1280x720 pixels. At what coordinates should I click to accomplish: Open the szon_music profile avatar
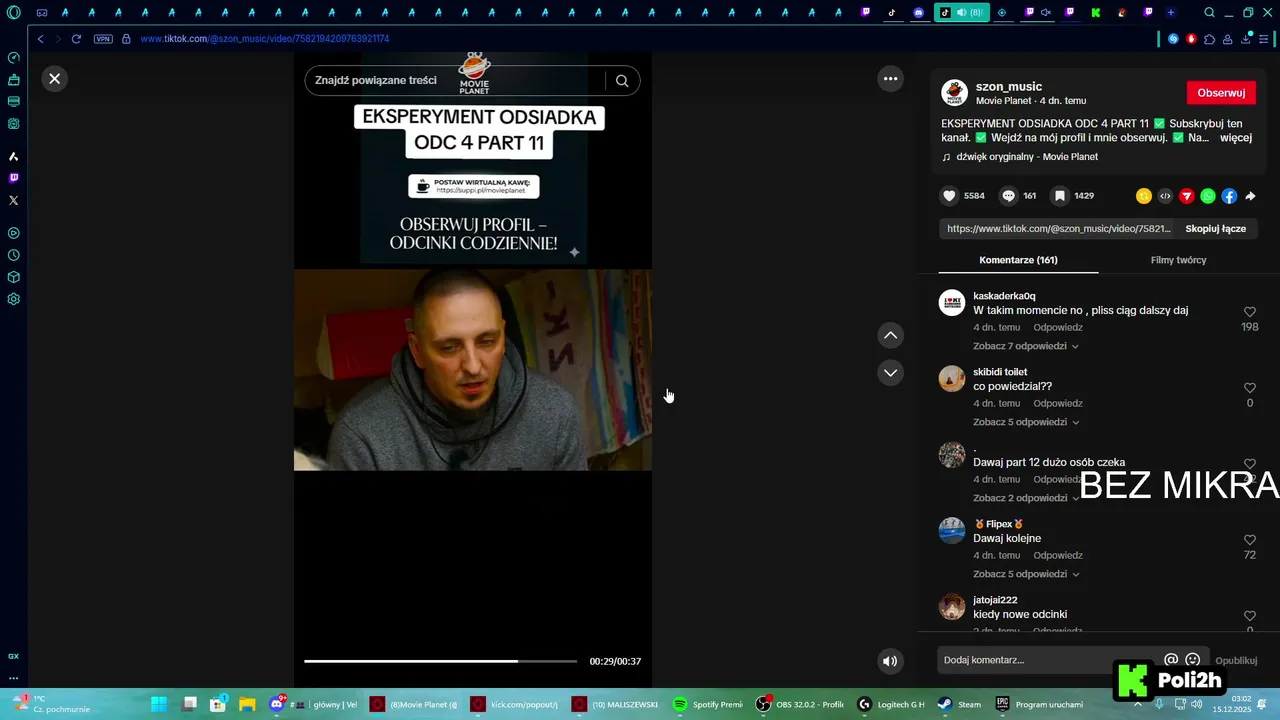pyautogui.click(x=955, y=93)
